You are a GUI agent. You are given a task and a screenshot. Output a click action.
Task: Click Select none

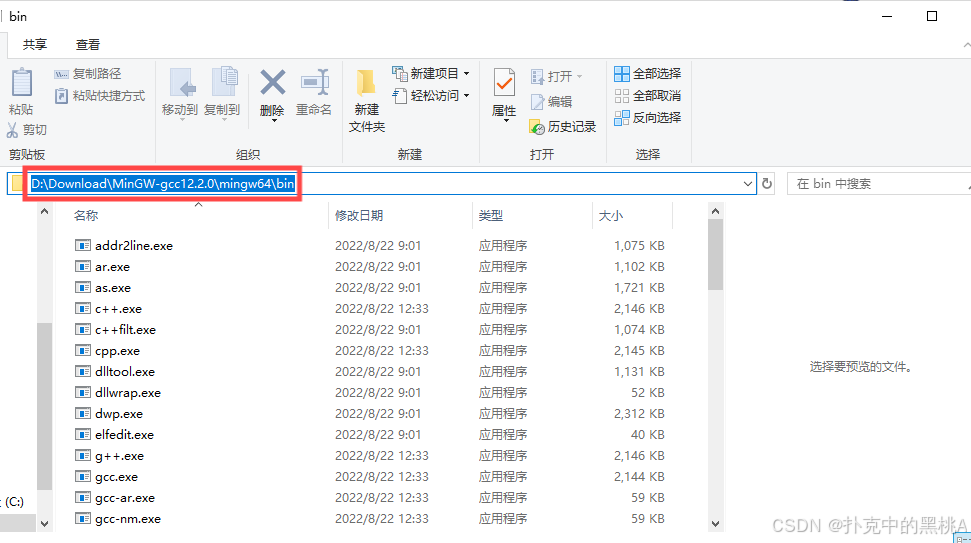[x=648, y=95]
